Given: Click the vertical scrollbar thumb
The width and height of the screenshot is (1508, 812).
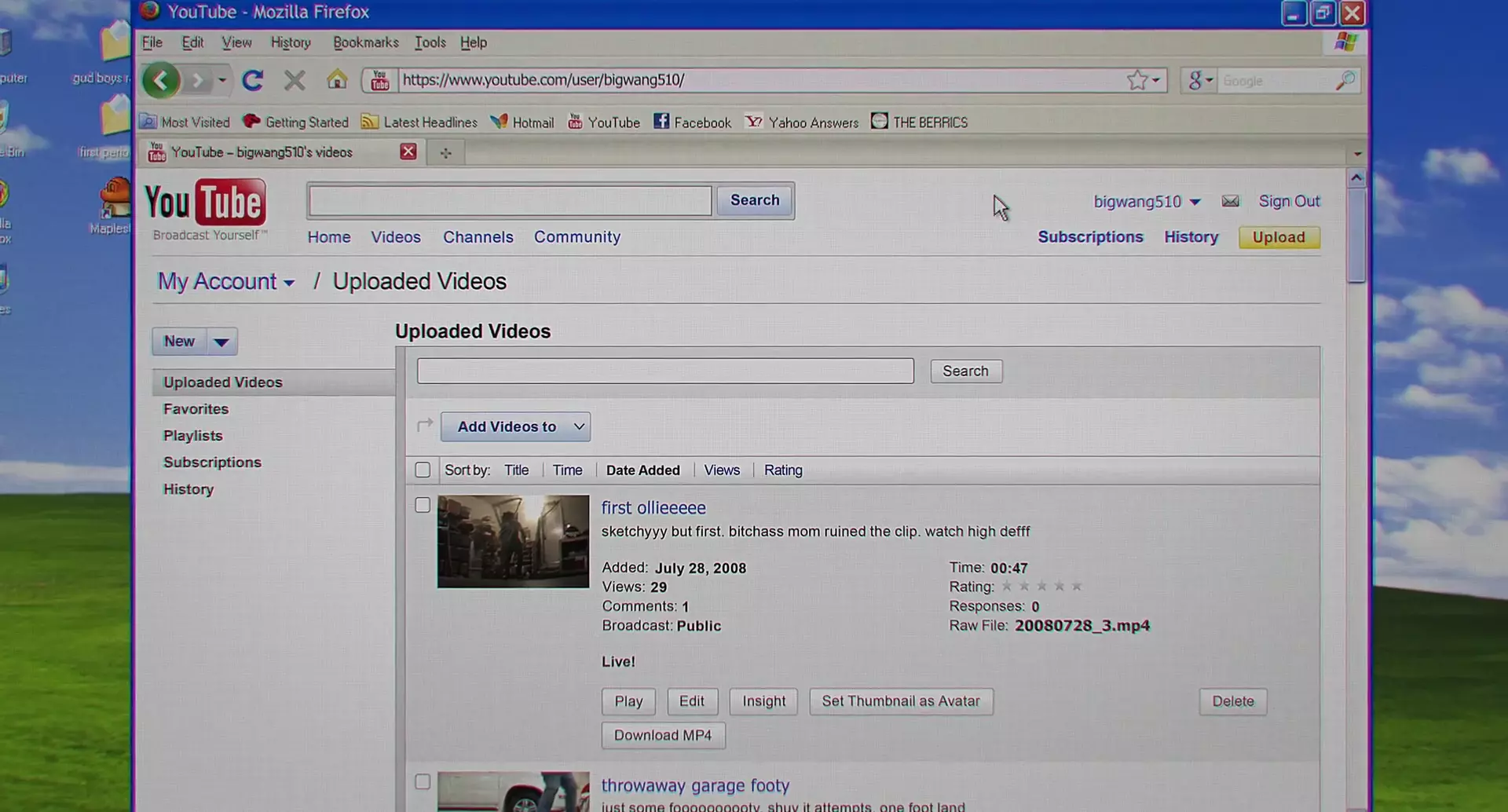Looking at the screenshot, I should [x=1356, y=236].
